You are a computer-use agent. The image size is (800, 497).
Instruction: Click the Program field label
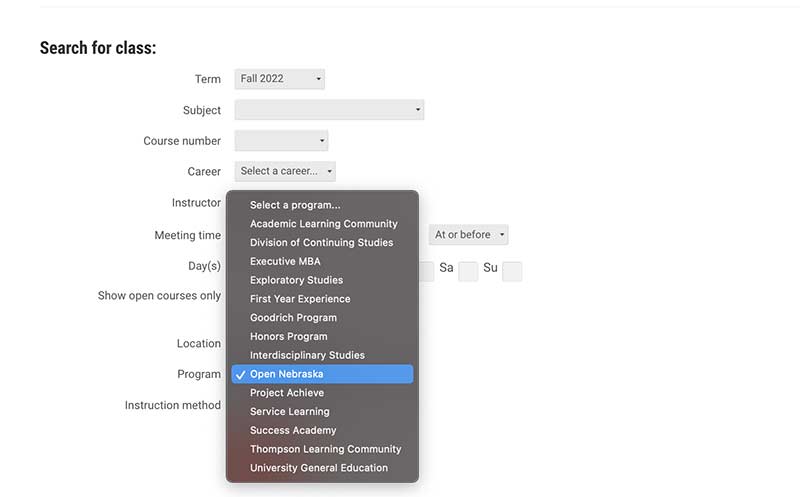(x=199, y=375)
